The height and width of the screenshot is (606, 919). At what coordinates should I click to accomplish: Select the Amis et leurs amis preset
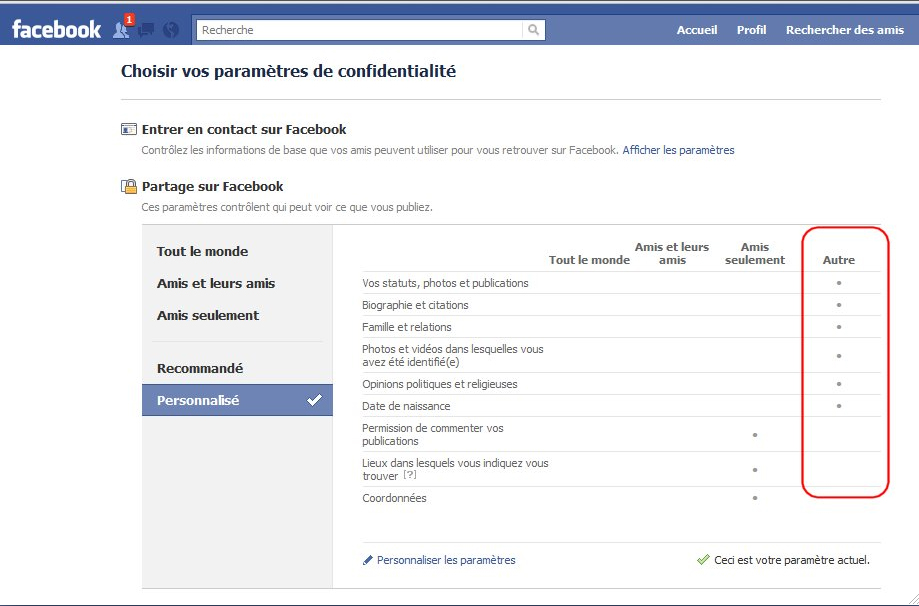click(x=215, y=283)
